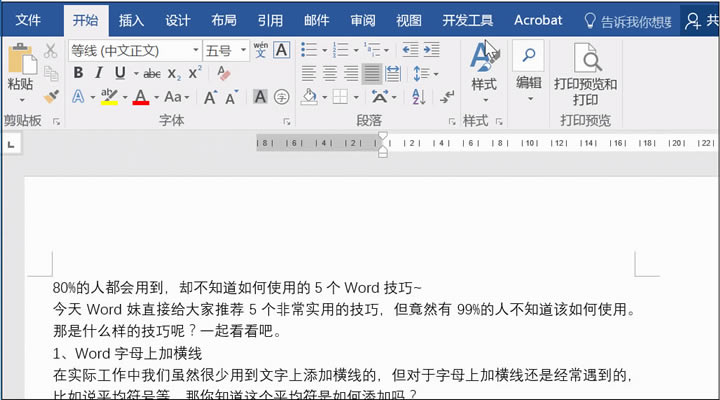This screenshot has width=720, height=400.
Task: Open font dialog launcher
Action: 287,122
